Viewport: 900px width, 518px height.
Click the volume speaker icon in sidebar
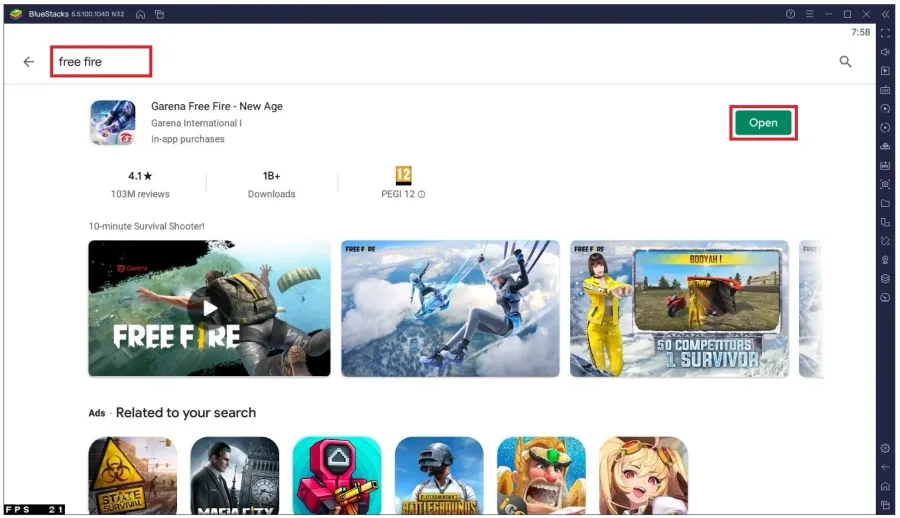[885, 52]
